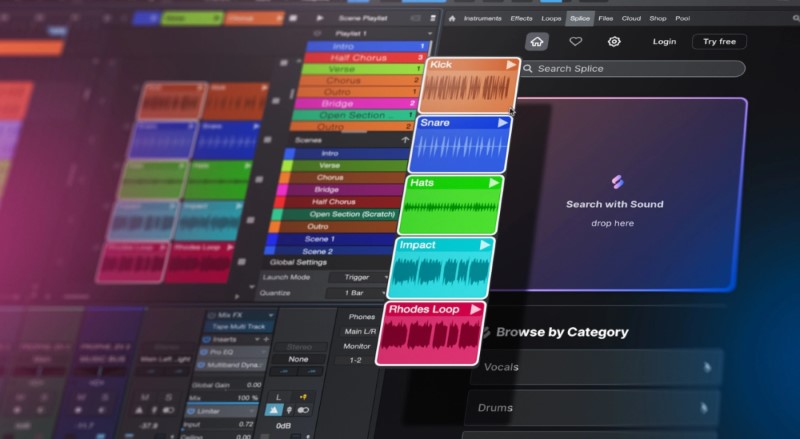The width and height of the screenshot is (800, 439).
Task: Play the Impact clip preview
Action: 485,245
